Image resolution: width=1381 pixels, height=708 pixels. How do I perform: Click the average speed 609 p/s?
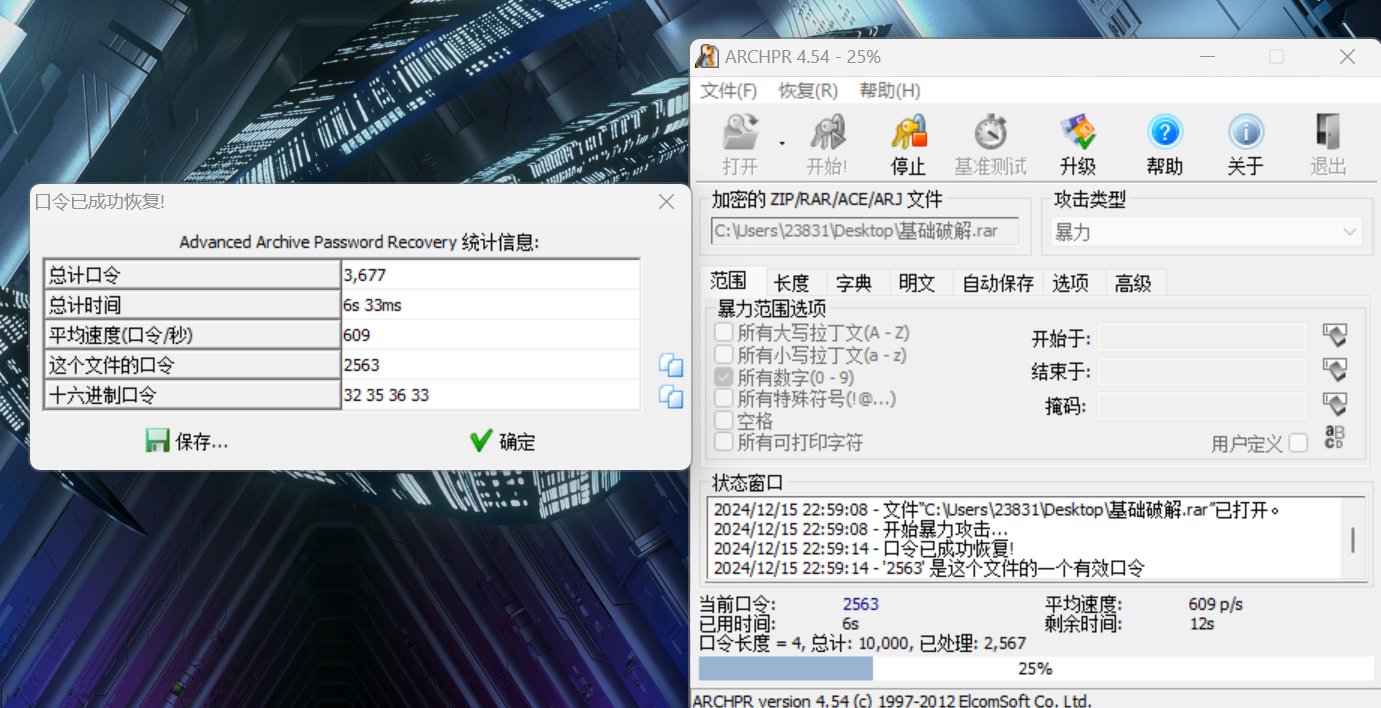(1216, 604)
